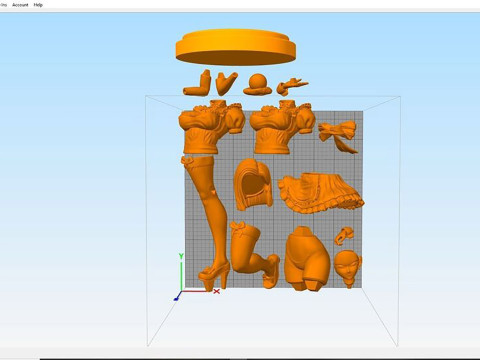Select the bent L-shaped arm model

pyautogui.click(x=197, y=83)
